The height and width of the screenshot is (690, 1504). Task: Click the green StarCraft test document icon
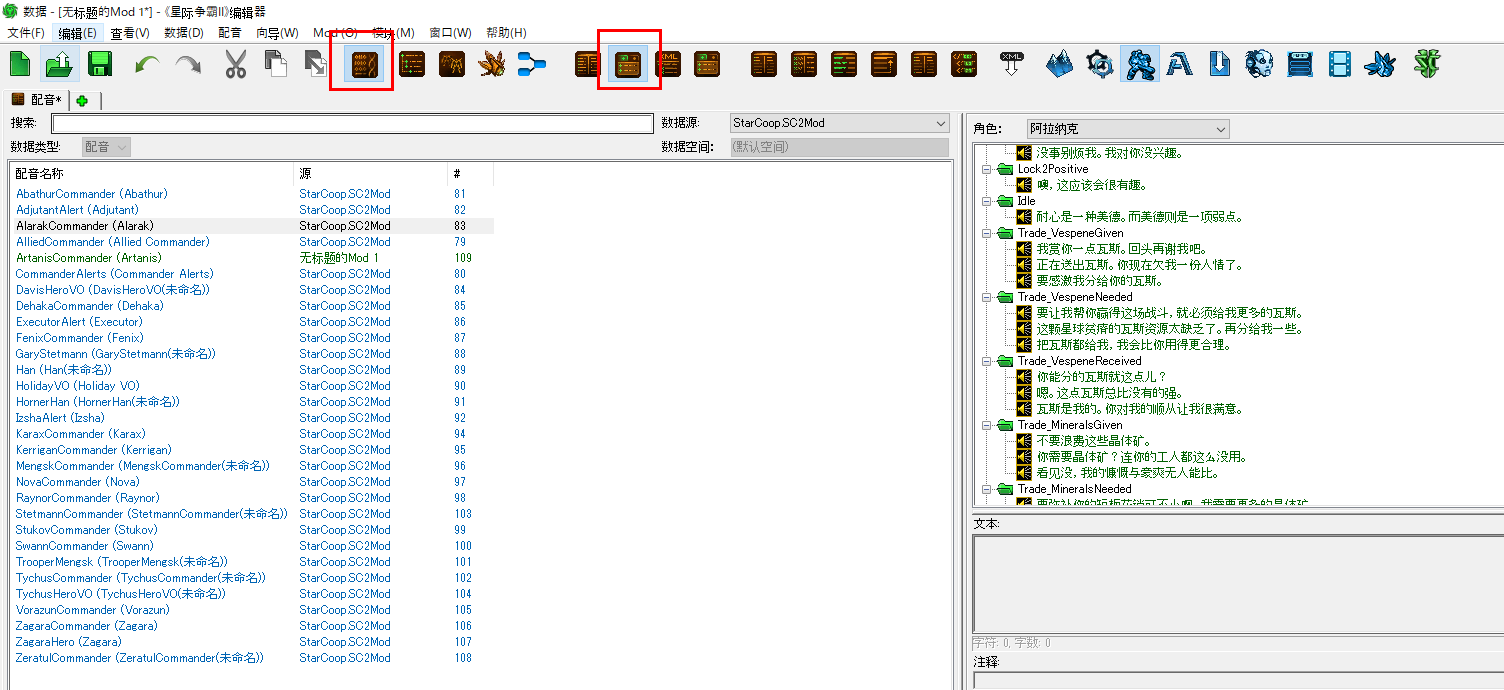[x=1427, y=65]
